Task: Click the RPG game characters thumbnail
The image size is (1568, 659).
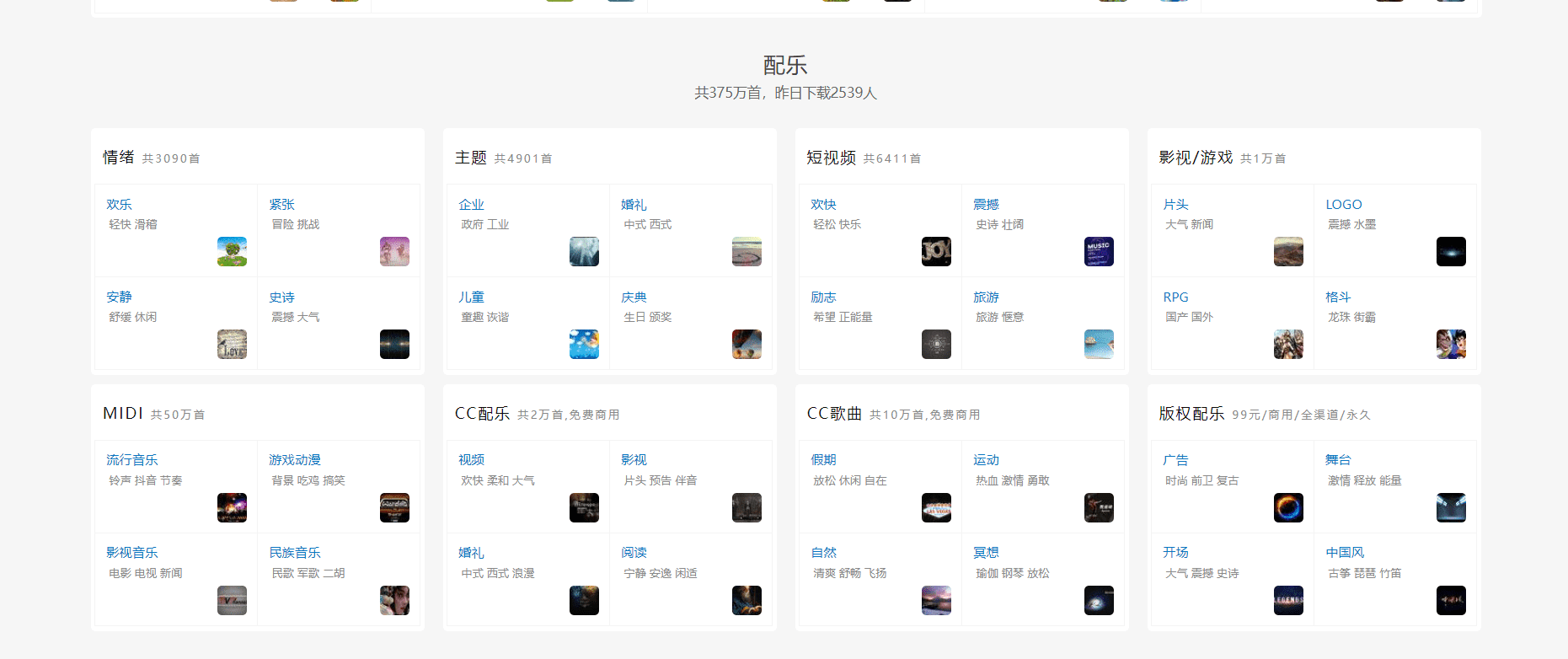Action: click(x=1288, y=344)
